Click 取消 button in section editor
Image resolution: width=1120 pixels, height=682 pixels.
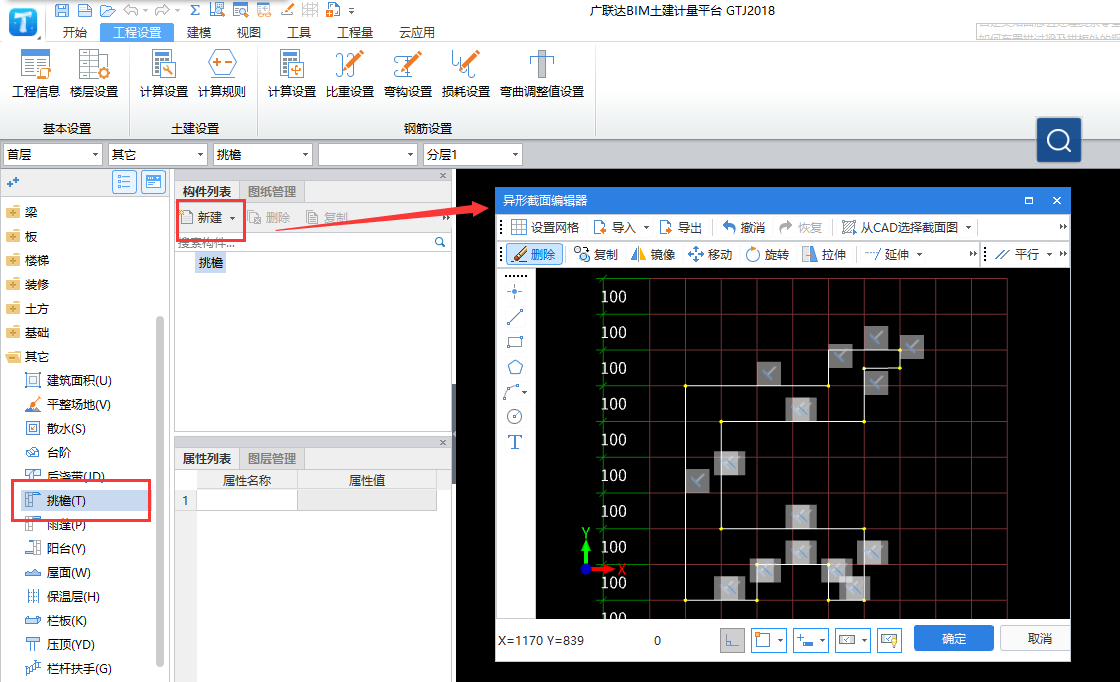1035,638
